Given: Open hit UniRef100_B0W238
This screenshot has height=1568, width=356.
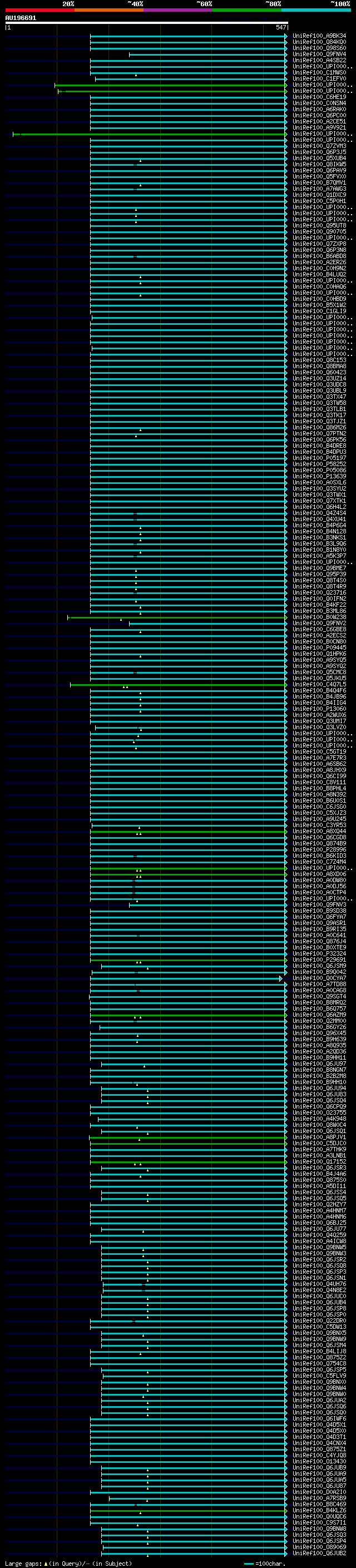Looking at the screenshot, I should 319,617.
